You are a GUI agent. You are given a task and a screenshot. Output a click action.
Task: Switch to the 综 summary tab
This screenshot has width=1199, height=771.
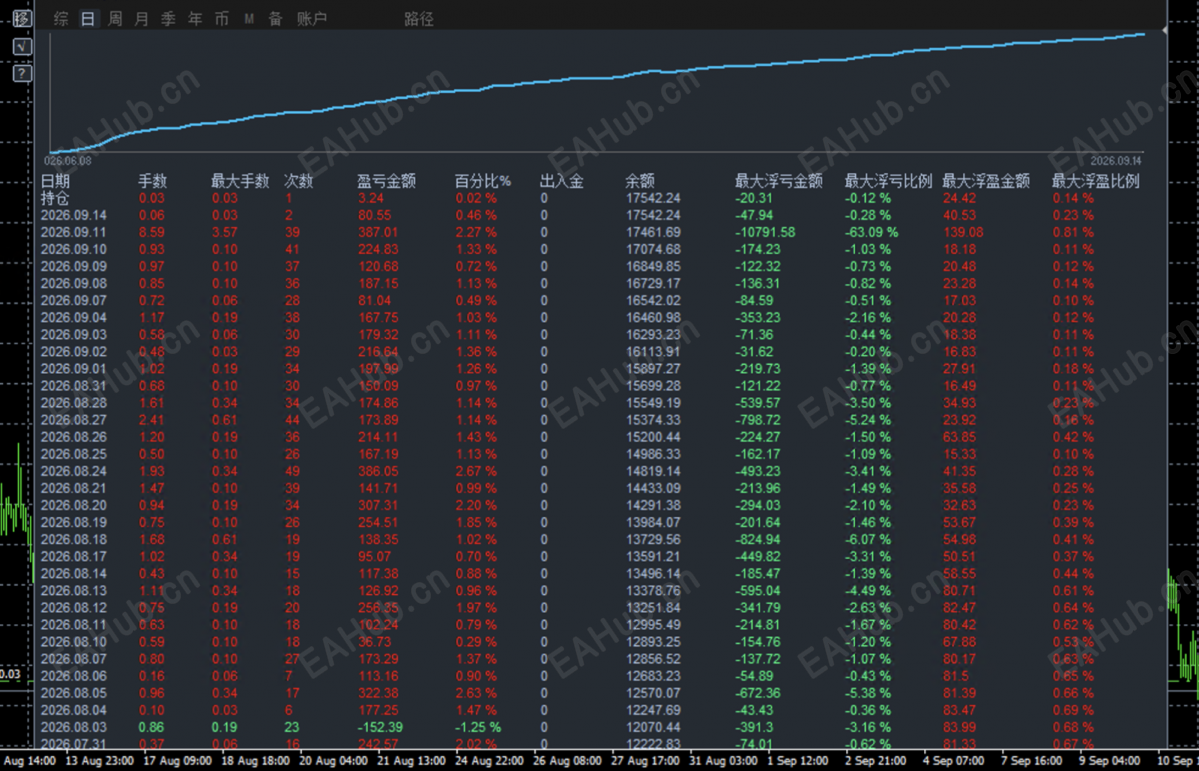click(61, 19)
